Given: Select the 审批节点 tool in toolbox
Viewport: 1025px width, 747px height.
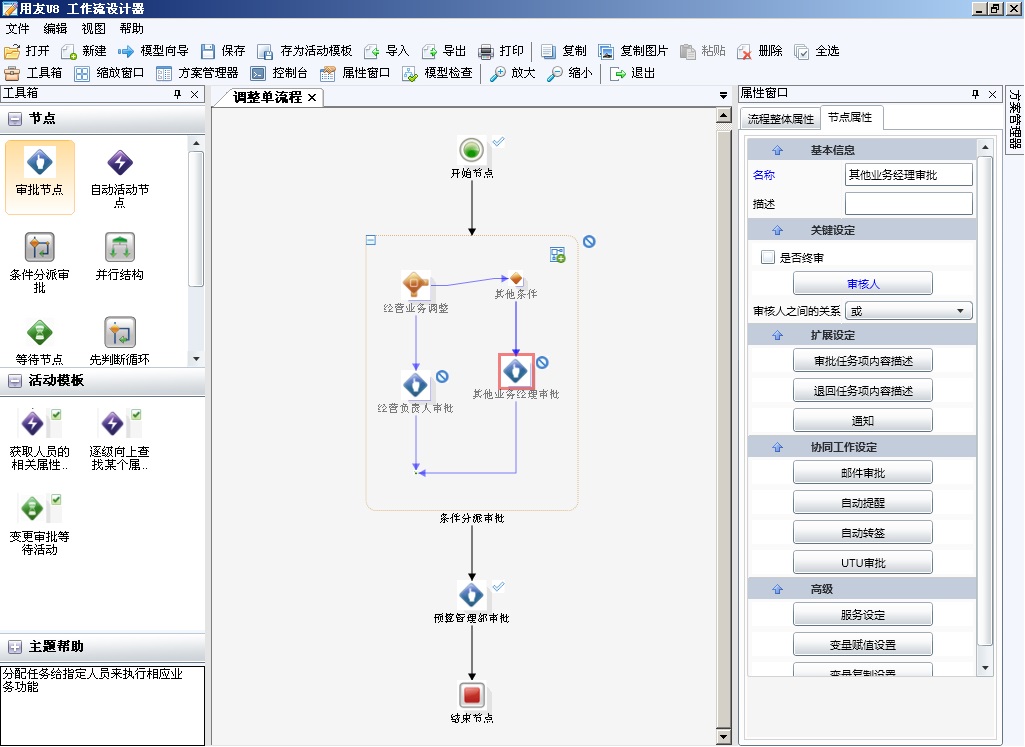Looking at the screenshot, I should tap(40, 176).
